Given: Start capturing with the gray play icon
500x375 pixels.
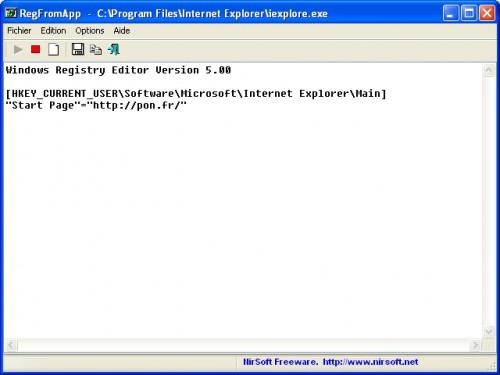Looking at the screenshot, I should (18, 50).
